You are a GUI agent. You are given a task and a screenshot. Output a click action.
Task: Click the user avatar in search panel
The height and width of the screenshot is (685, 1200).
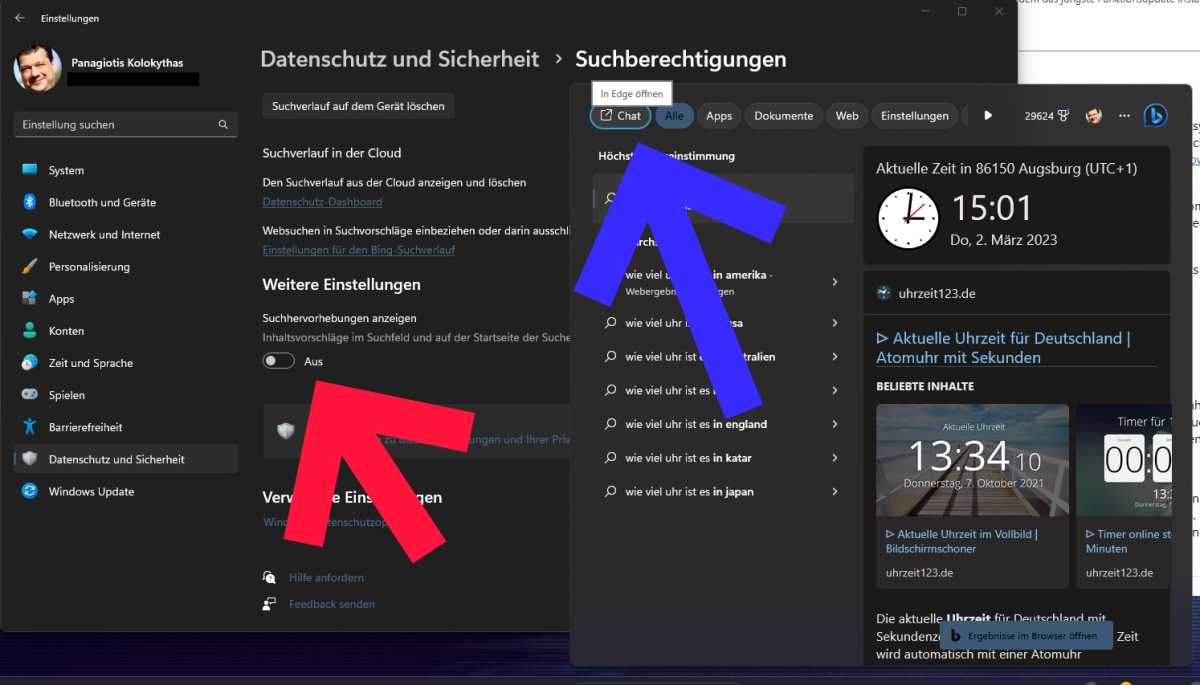click(1094, 116)
